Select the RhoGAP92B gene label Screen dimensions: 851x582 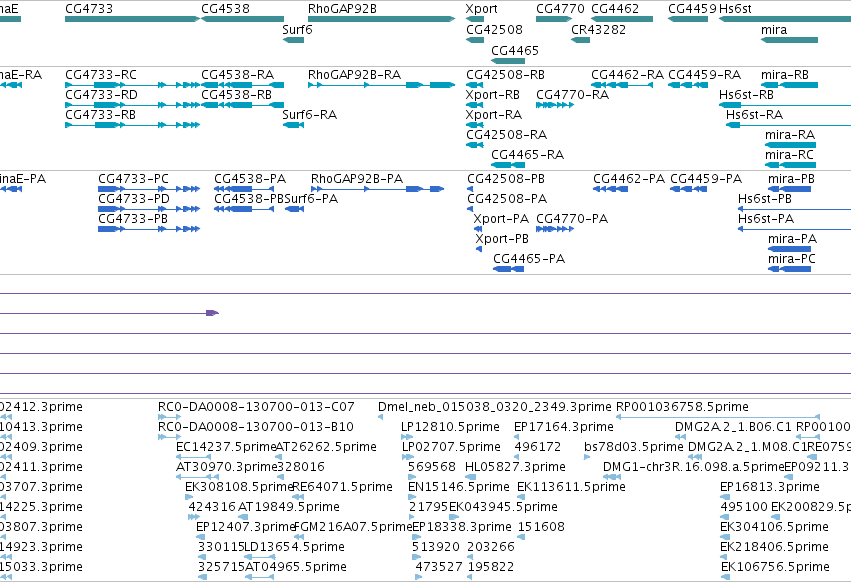pos(342,9)
